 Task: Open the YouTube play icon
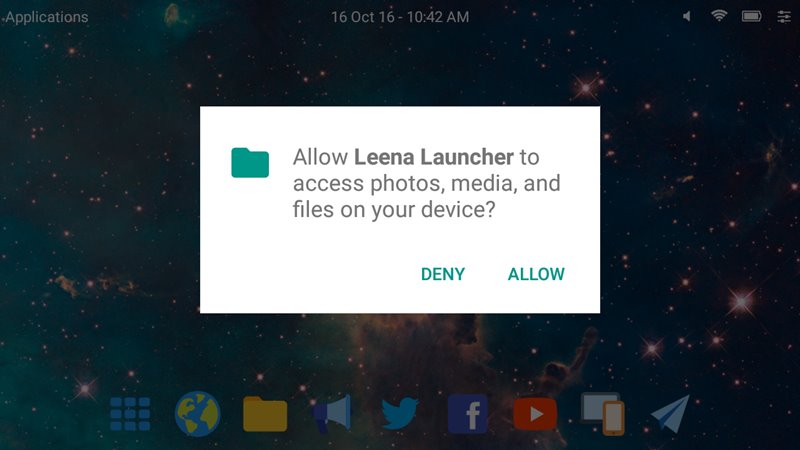[535, 414]
